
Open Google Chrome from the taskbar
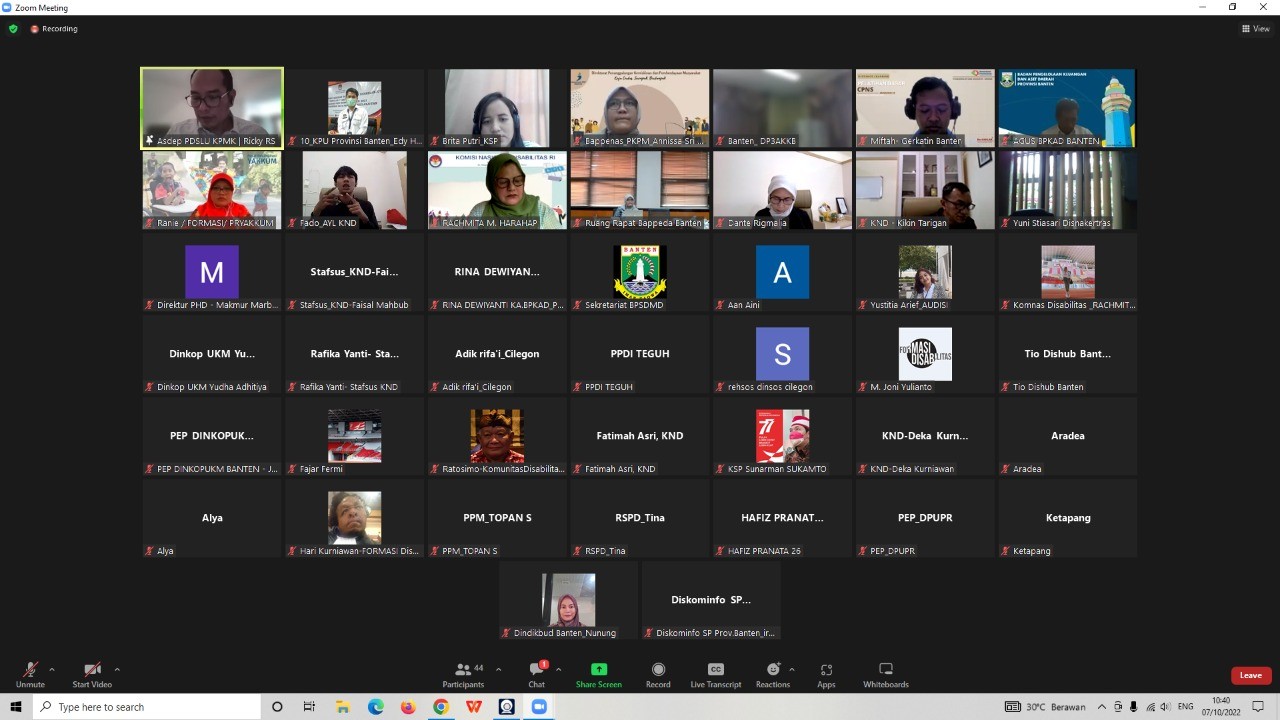(441, 707)
